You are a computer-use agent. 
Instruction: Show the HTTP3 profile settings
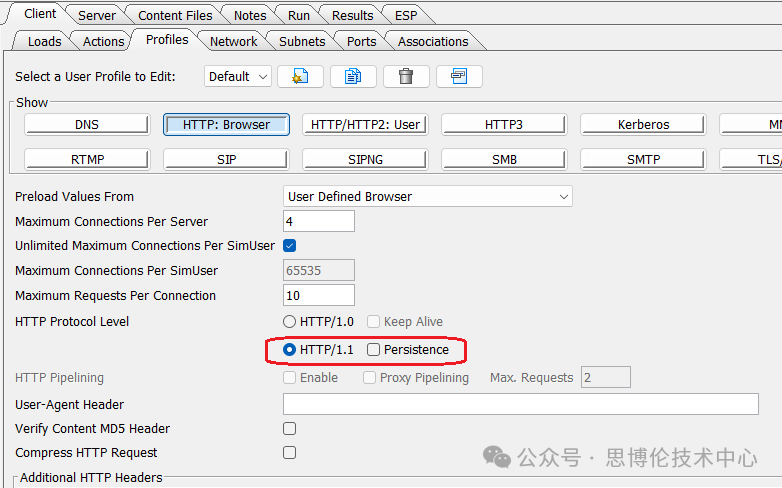tap(504, 125)
